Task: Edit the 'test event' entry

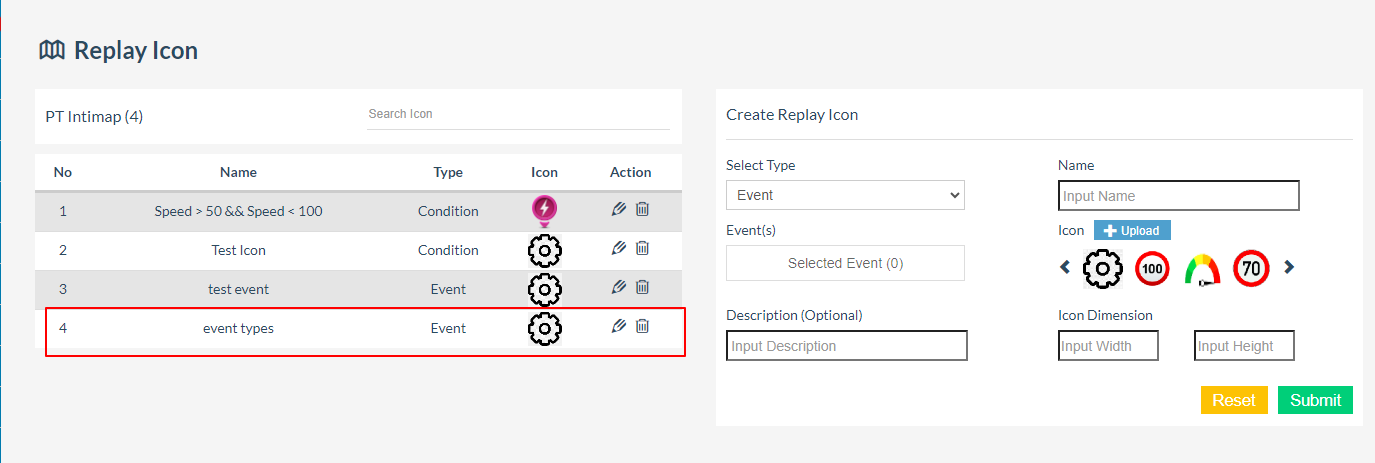Action: tap(619, 287)
